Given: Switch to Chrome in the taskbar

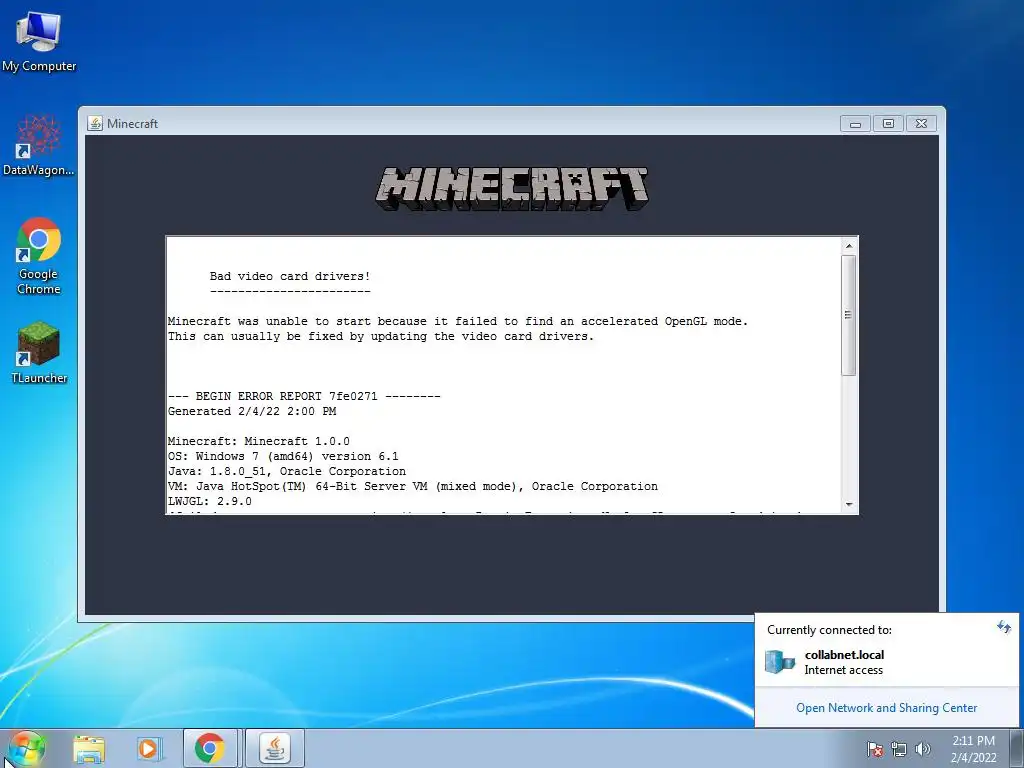Looking at the screenshot, I should 210,748.
